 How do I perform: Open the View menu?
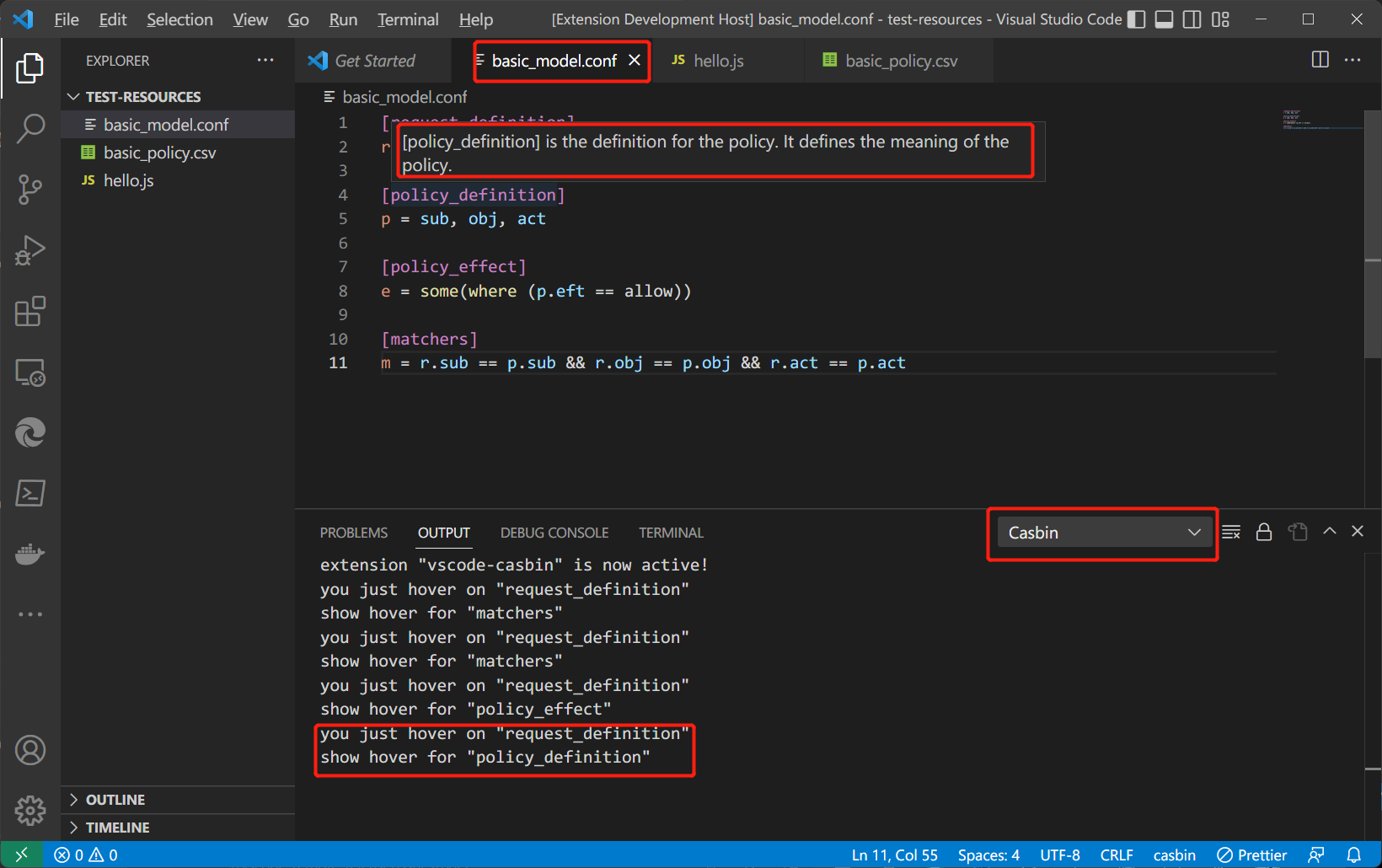[250, 19]
